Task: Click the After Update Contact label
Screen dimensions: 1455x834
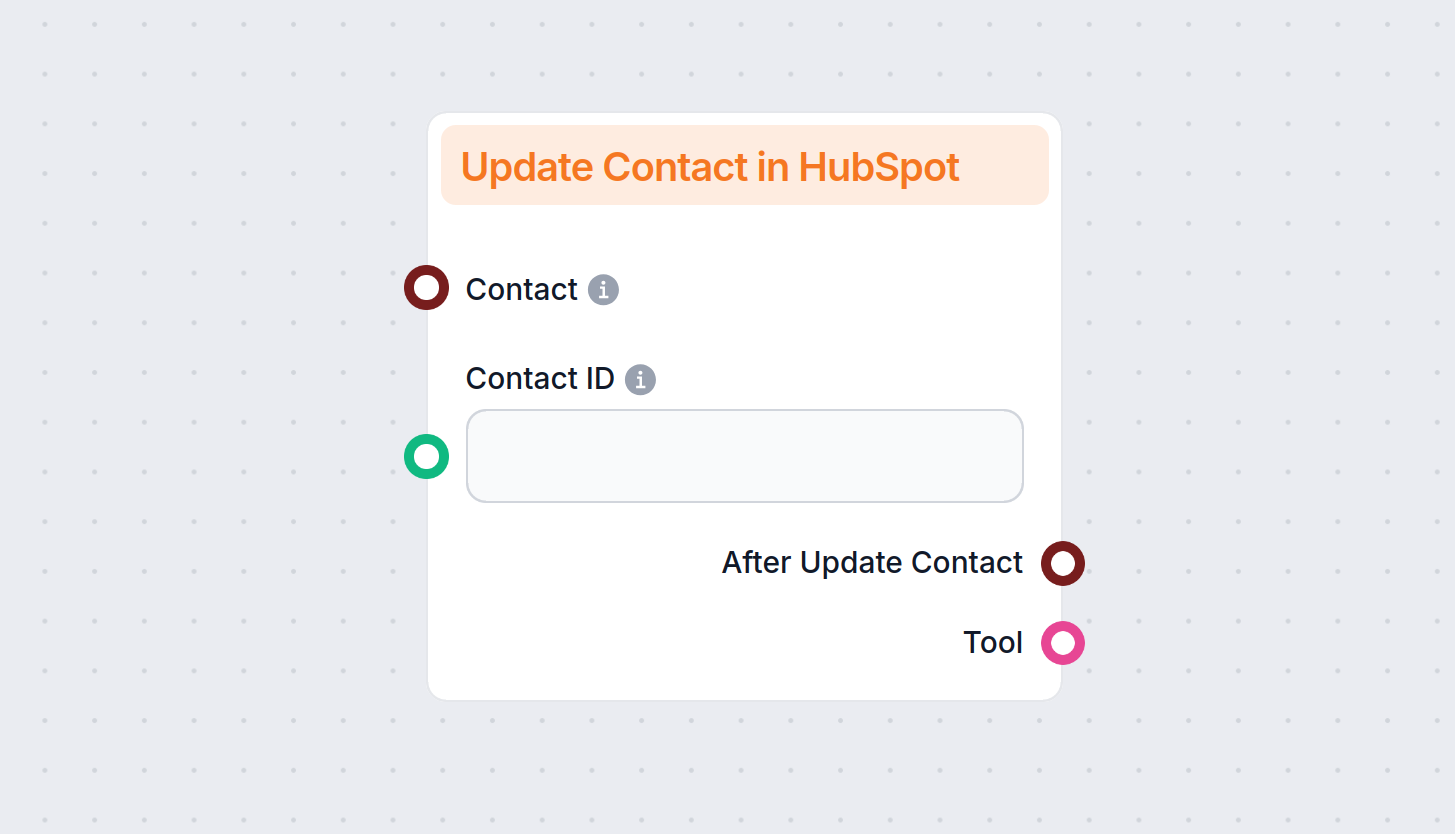Action: coord(871,562)
